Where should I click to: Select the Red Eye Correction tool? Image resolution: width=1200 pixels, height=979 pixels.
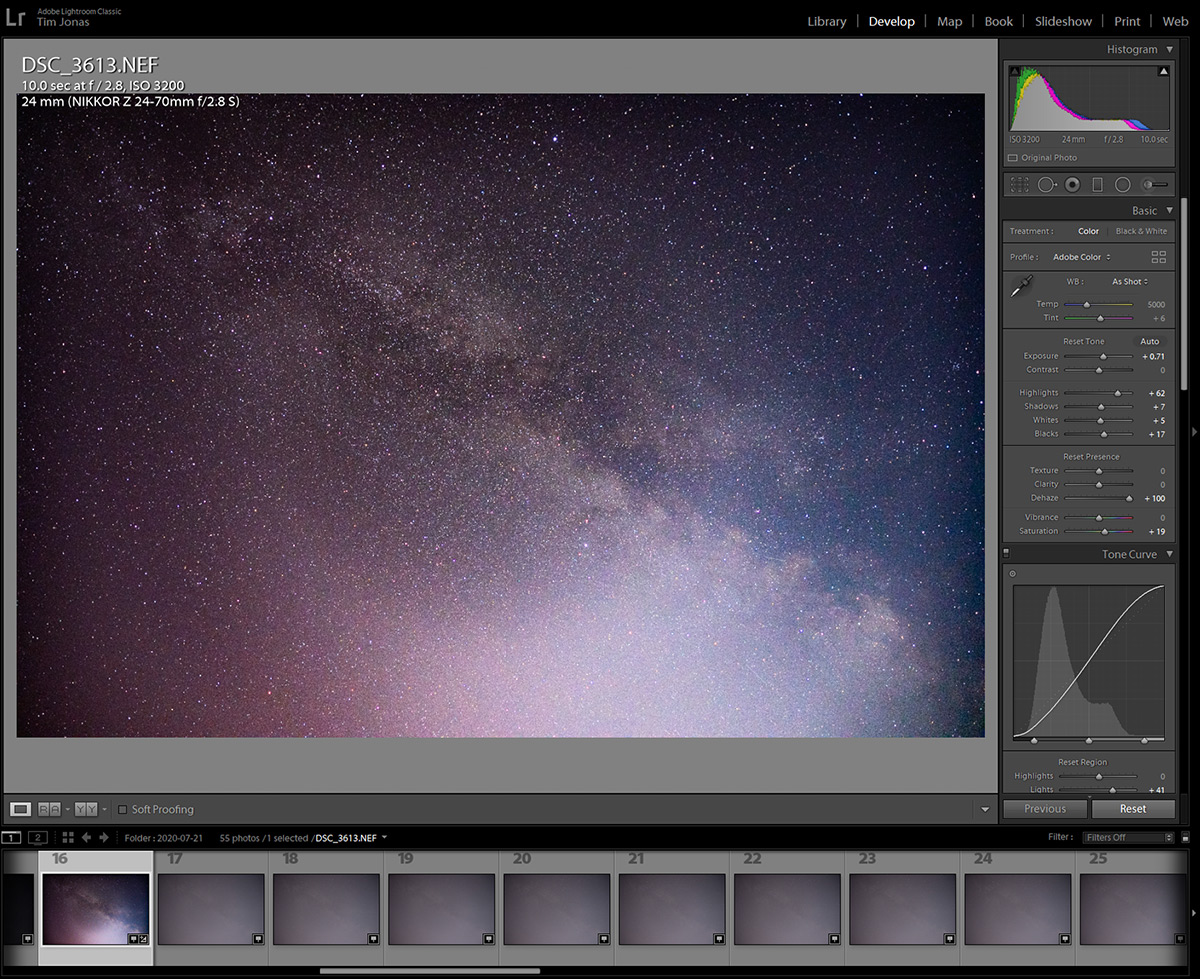(1071, 184)
